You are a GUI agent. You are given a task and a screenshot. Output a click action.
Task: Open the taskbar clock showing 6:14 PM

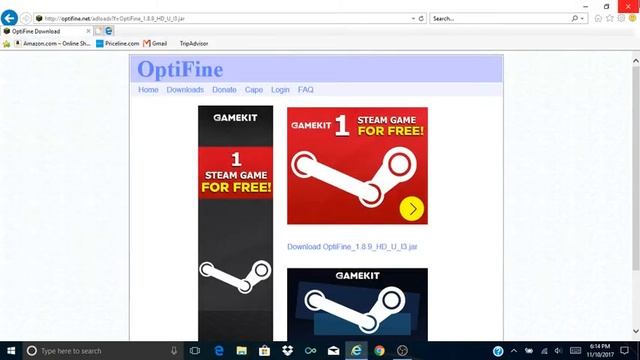coord(600,351)
